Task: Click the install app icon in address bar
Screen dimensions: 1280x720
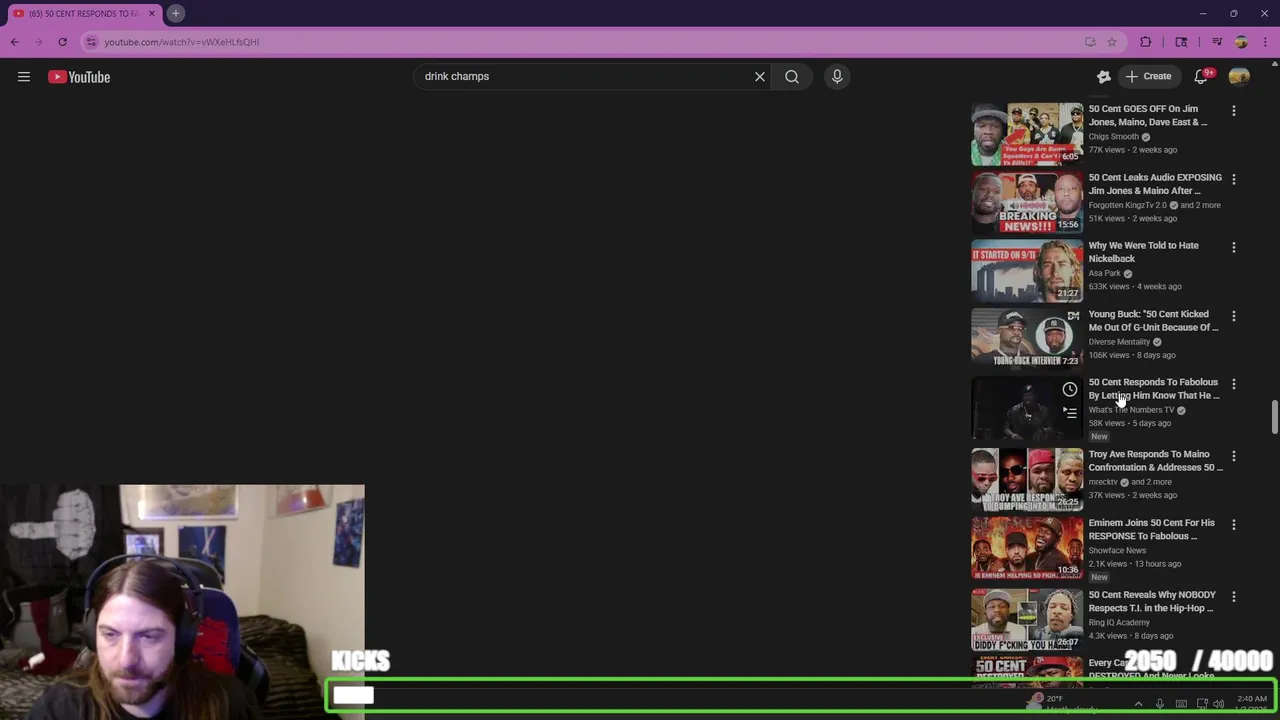Action: [x=1090, y=42]
